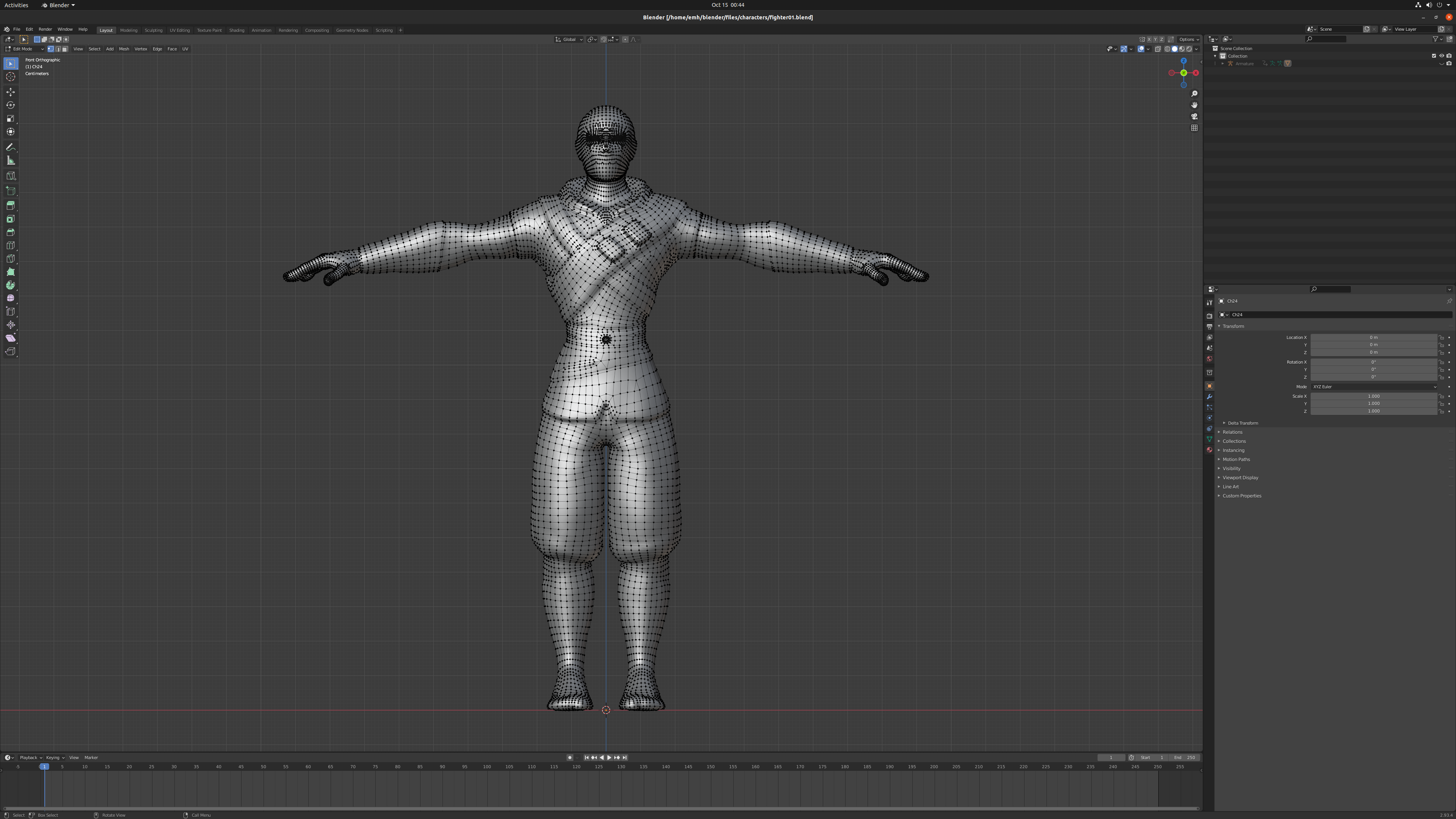Screen dimensions: 1456x819
Task: Enable face select mode
Action: tap(64, 49)
